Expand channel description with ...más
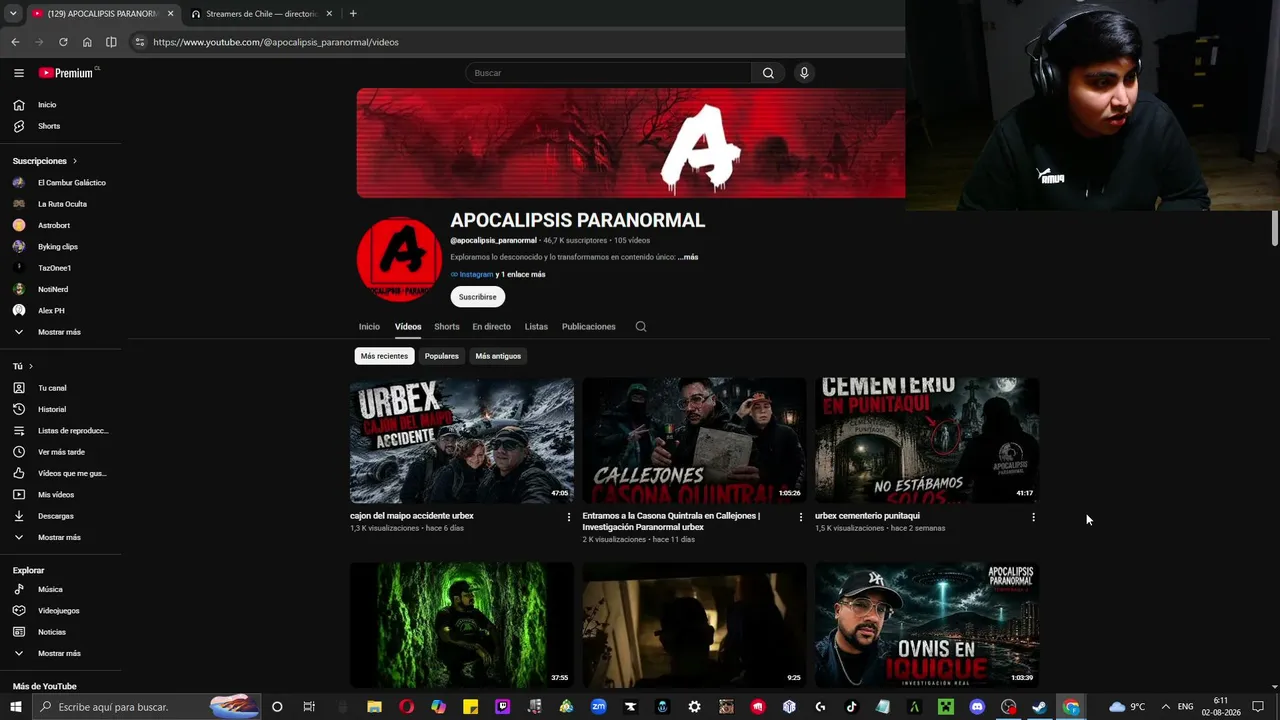This screenshot has height=720, width=1280. (x=688, y=257)
